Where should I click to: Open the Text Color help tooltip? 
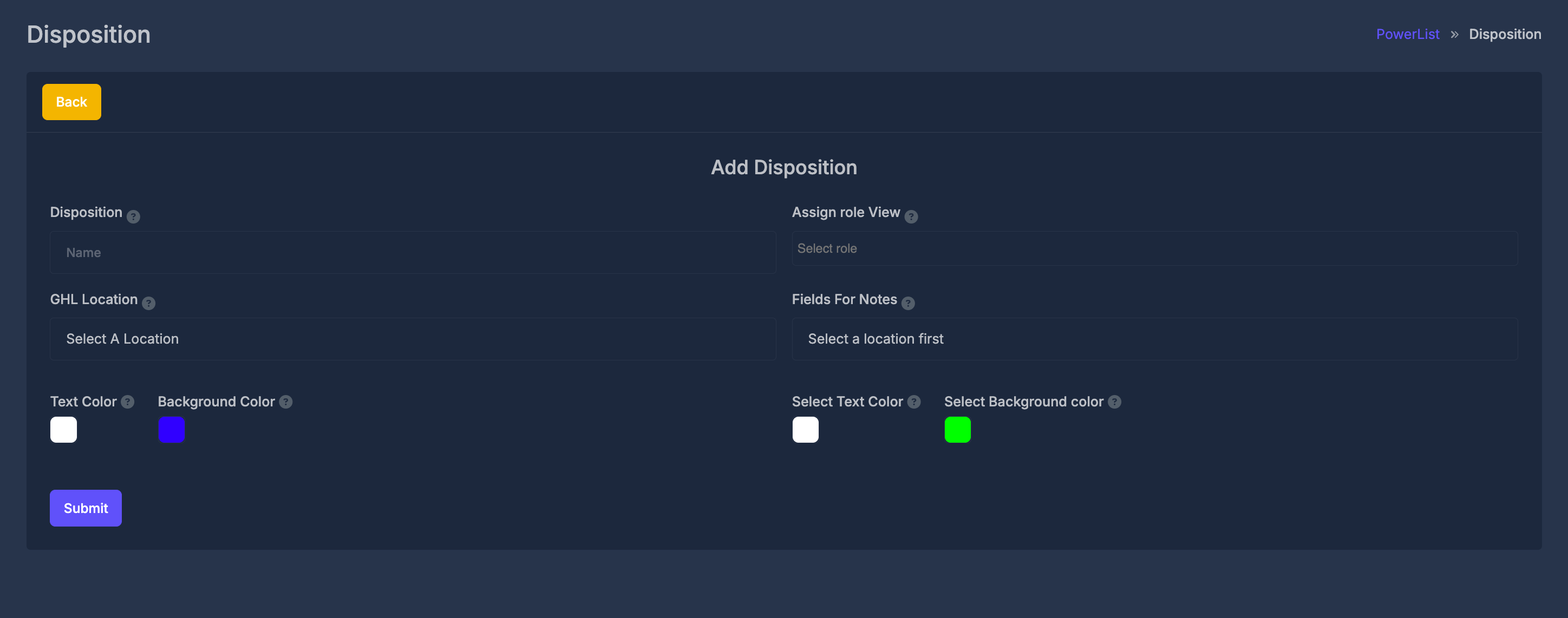pyautogui.click(x=127, y=402)
